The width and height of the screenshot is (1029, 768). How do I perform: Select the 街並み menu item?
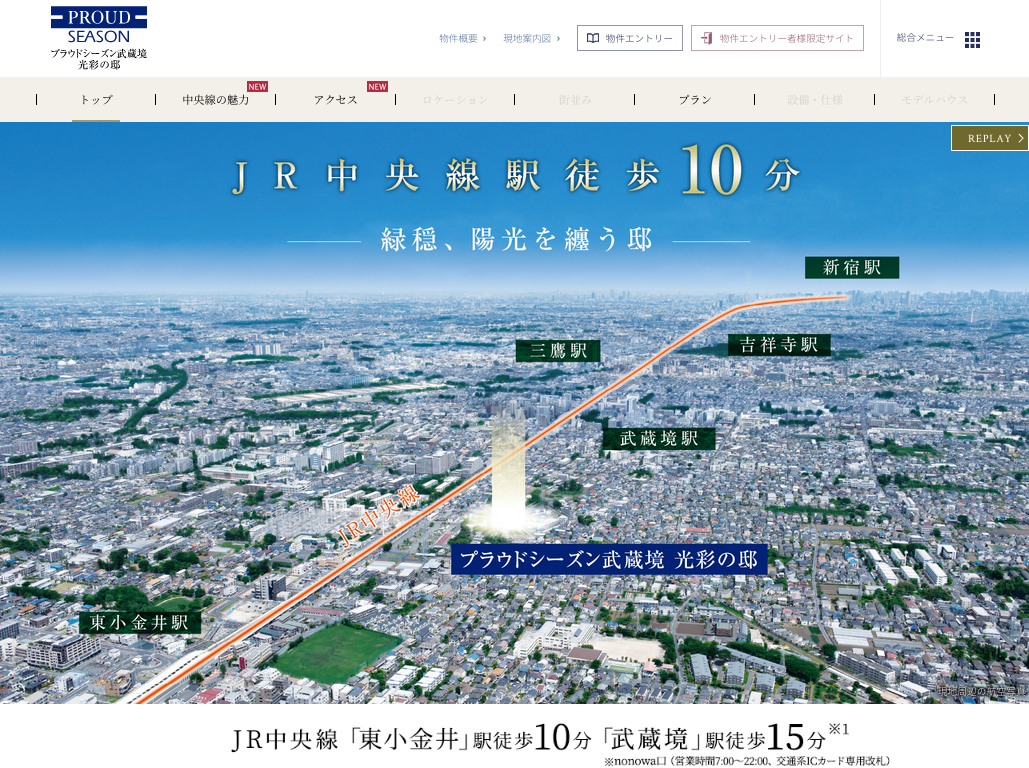pos(575,100)
